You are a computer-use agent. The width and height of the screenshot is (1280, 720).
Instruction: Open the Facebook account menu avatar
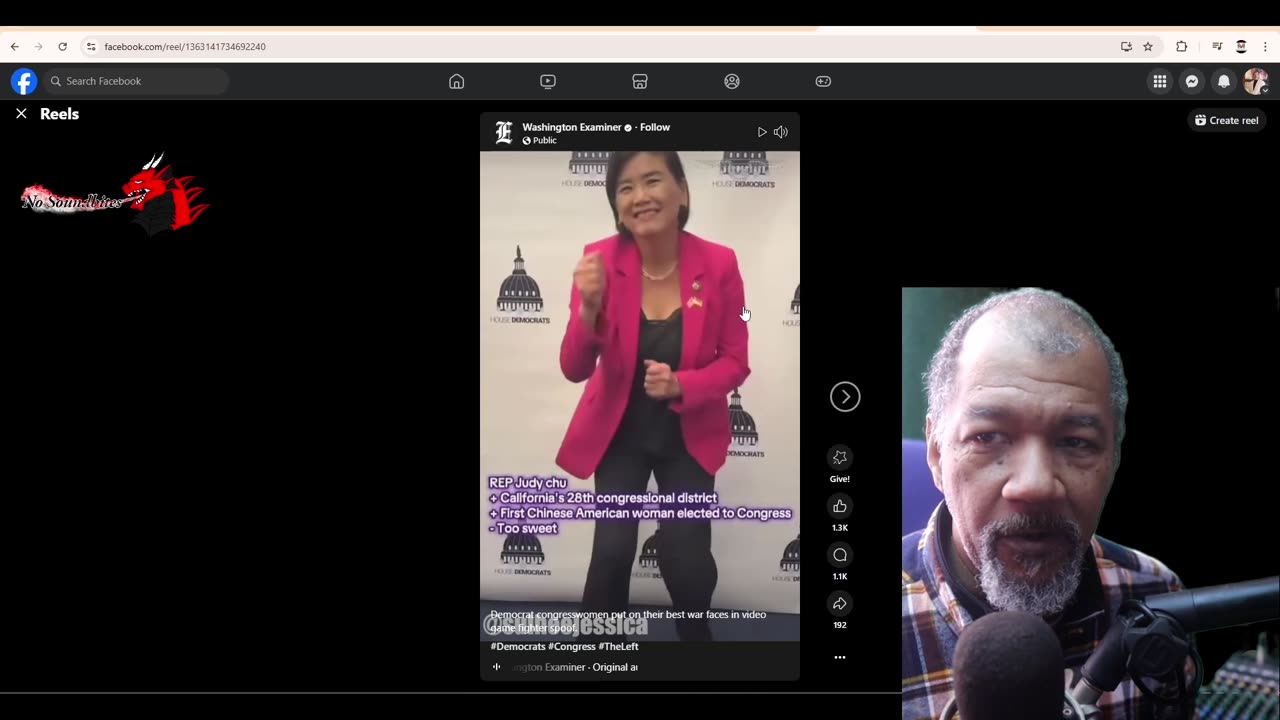point(1256,82)
